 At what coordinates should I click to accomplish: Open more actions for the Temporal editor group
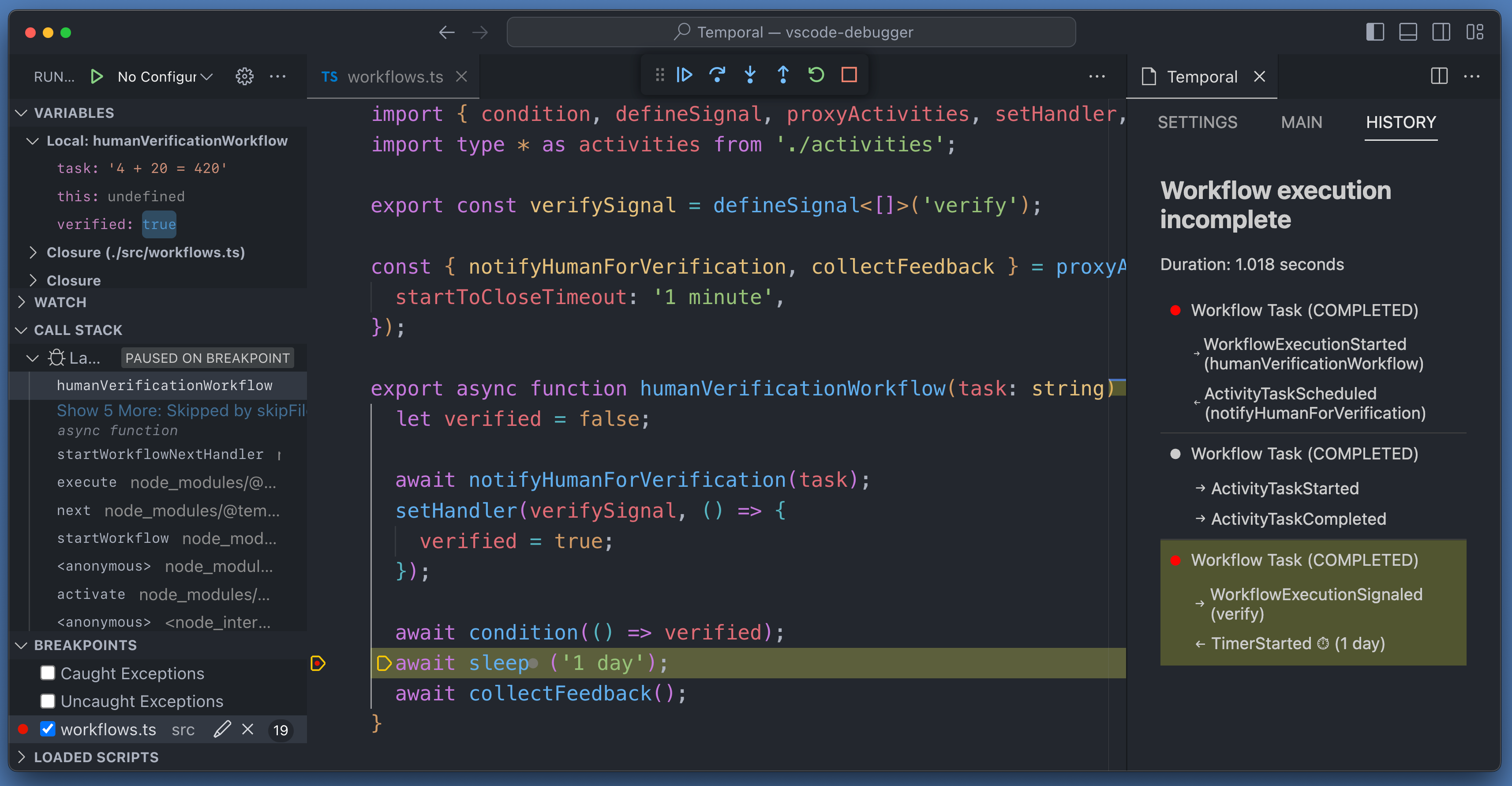(1472, 76)
